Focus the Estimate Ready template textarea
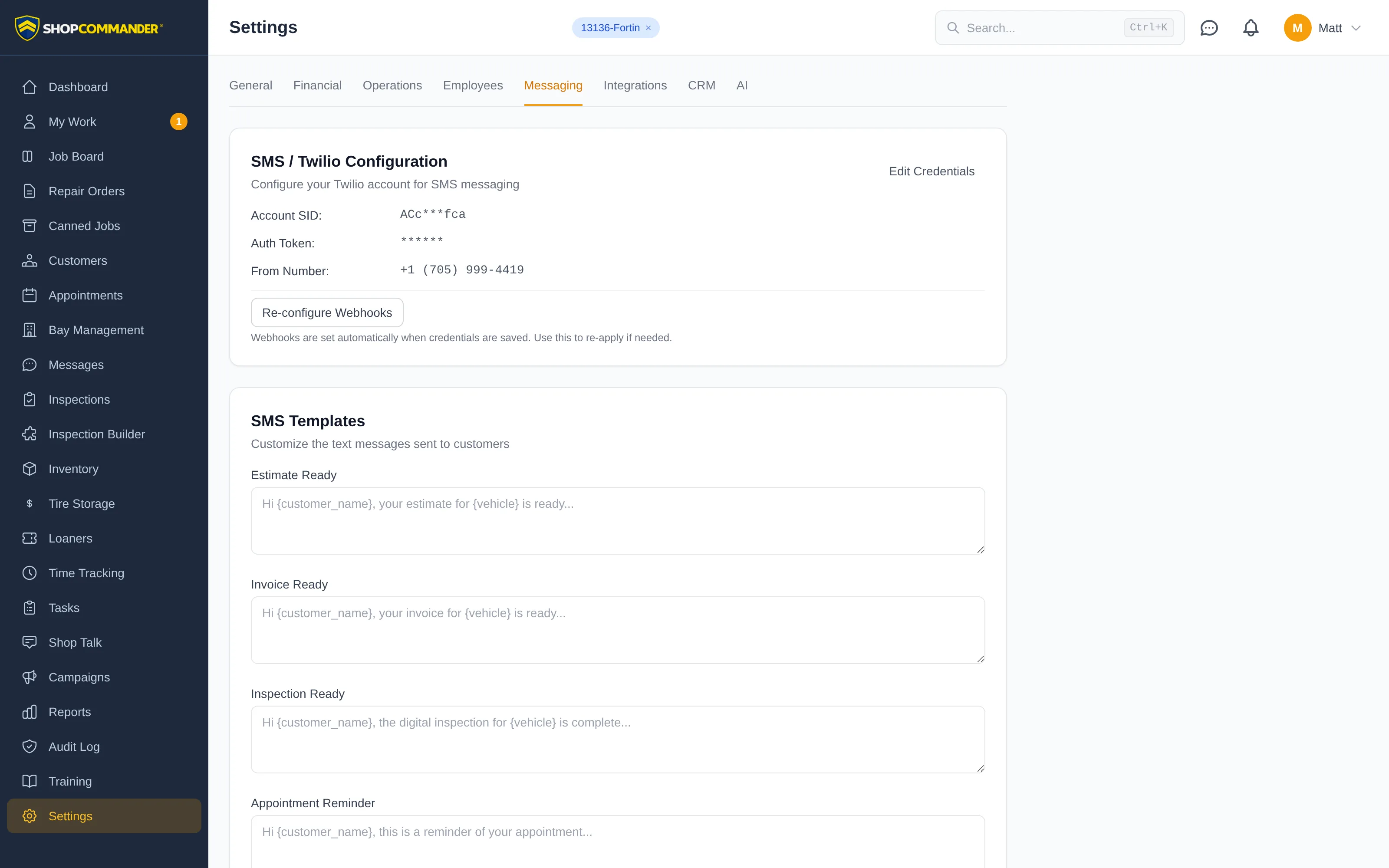Image resolution: width=1389 pixels, height=868 pixels. (x=618, y=521)
